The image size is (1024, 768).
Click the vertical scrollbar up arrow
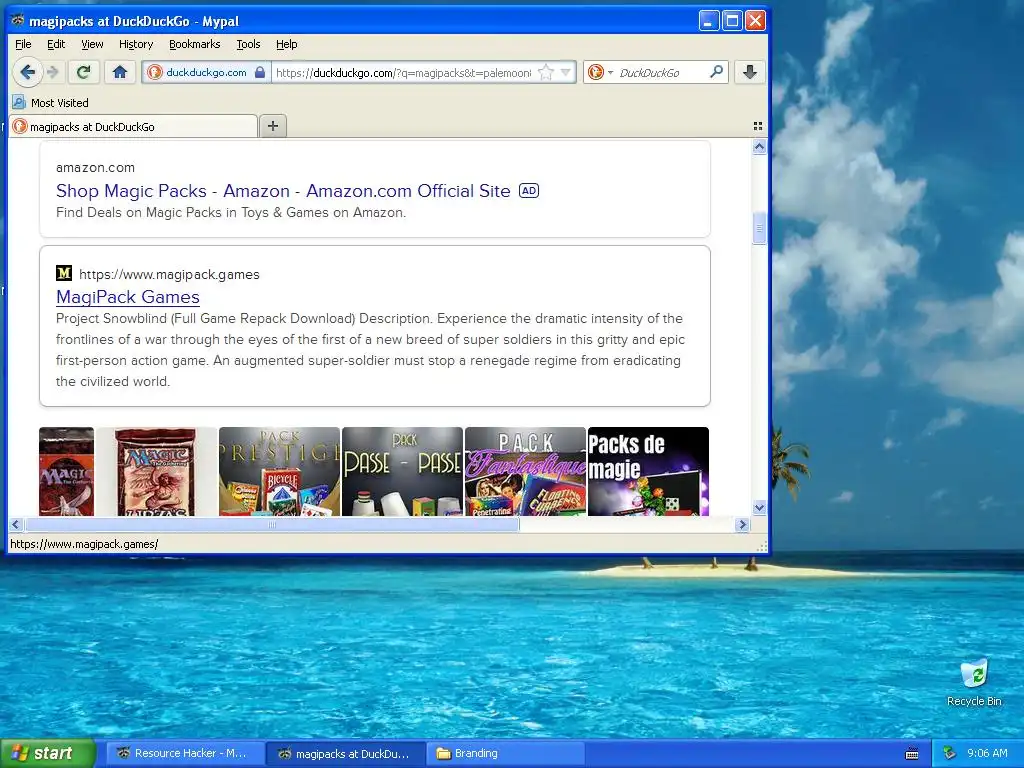coord(759,147)
